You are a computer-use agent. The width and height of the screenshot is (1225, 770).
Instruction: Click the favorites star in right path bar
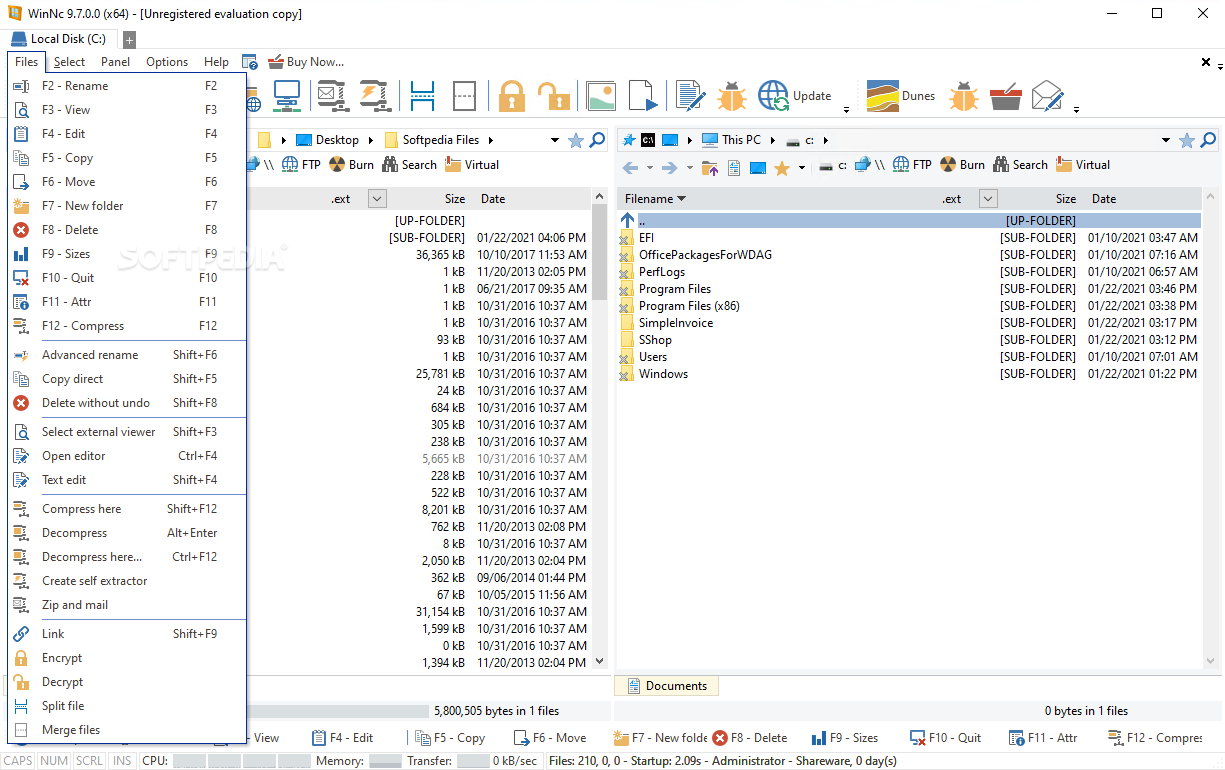(x=1187, y=140)
